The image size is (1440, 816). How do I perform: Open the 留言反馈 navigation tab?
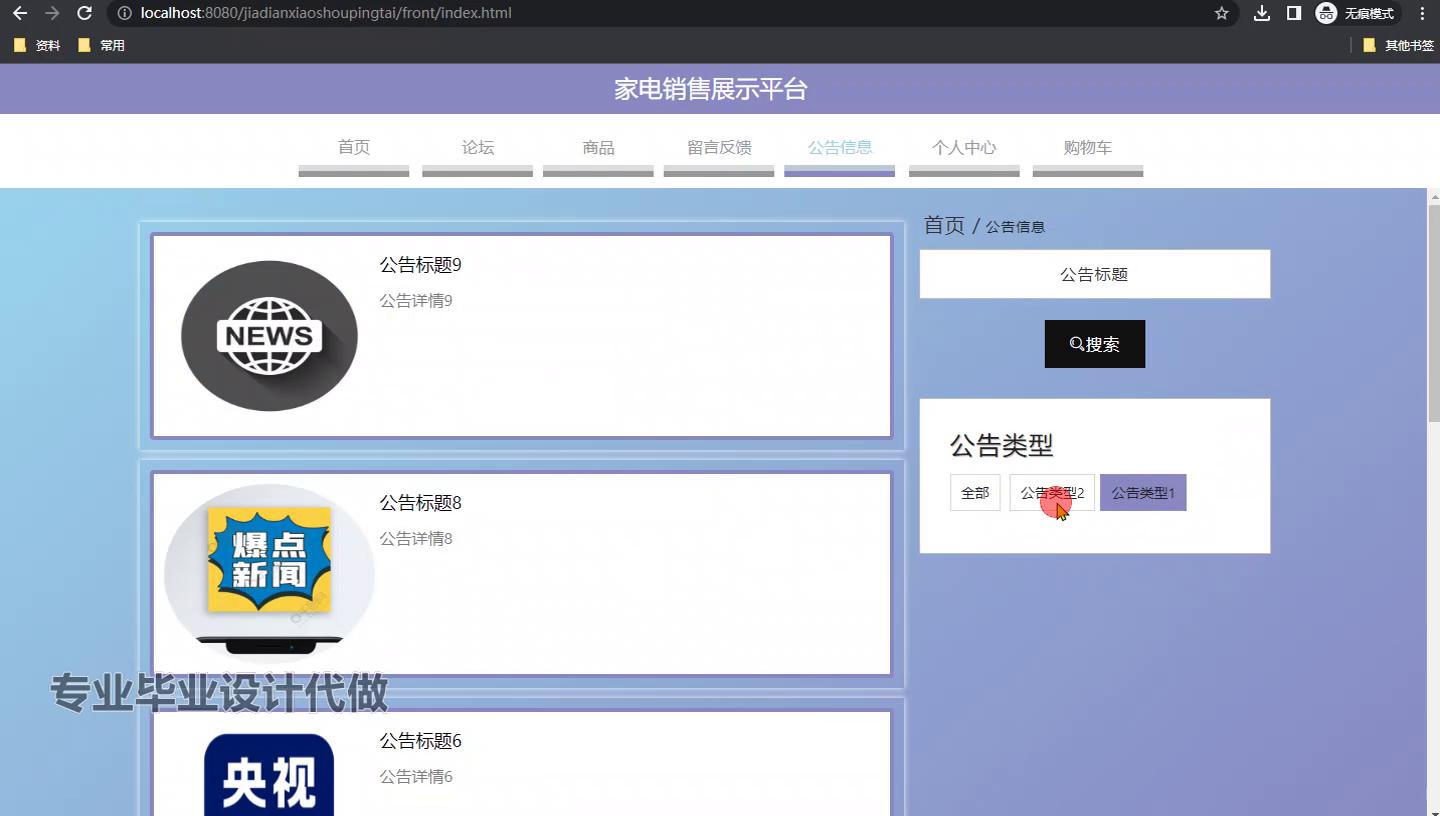(x=719, y=147)
